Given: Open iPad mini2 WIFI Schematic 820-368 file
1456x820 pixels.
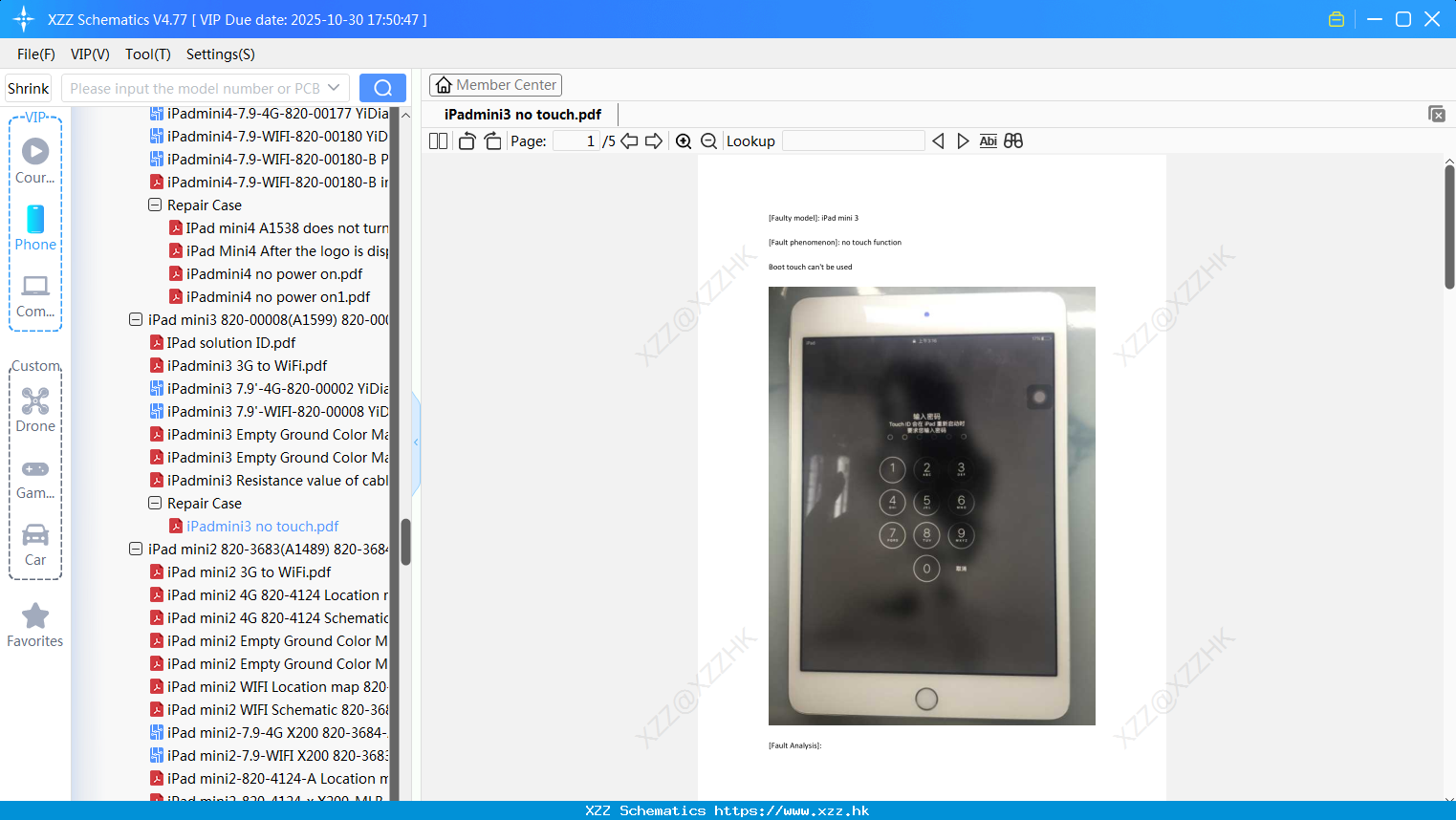Looking at the screenshot, I should (269, 710).
